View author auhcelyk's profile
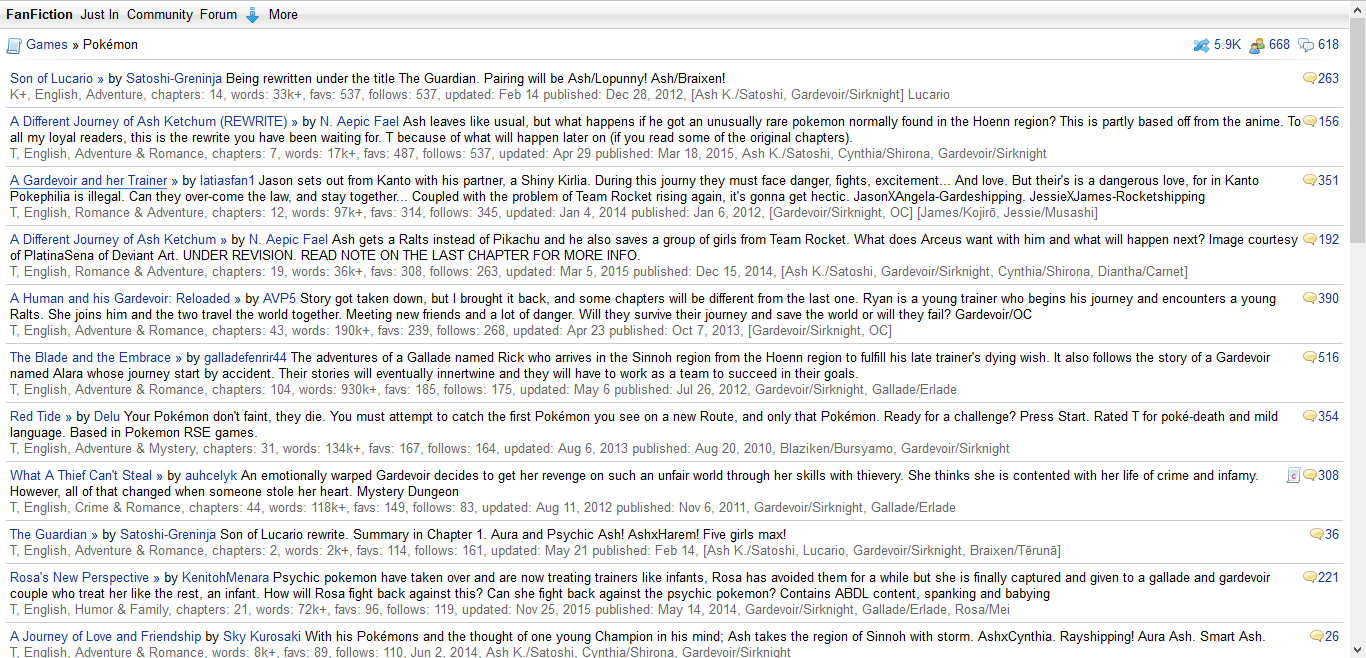1366x658 pixels. pyautogui.click(x=211, y=475)
